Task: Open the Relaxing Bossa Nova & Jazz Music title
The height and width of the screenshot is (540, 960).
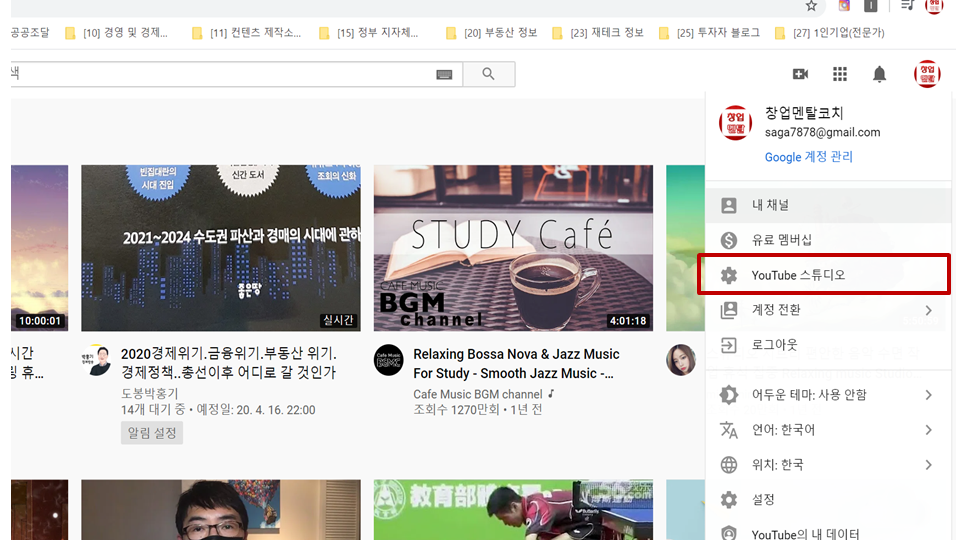Action: (516, 364)
